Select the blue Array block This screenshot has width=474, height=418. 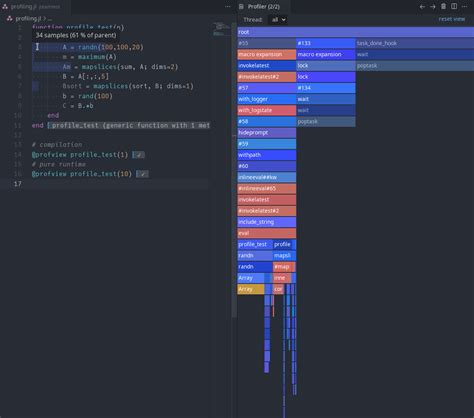pos(251,278)
